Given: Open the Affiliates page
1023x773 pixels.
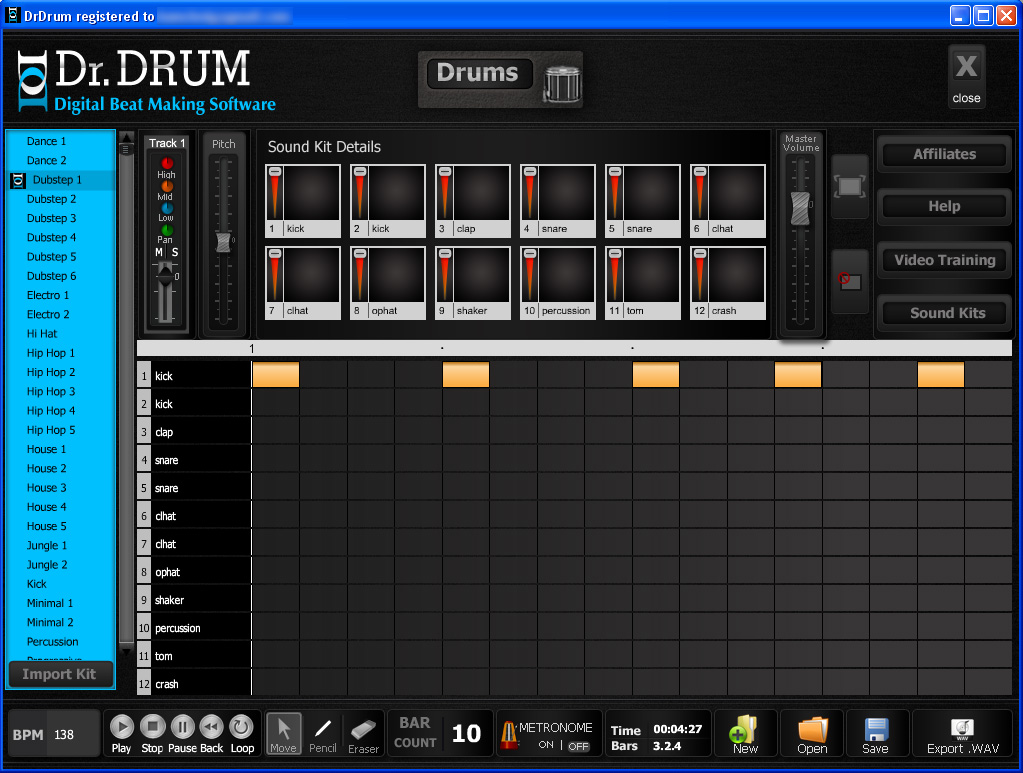Looking at the screenshot, I should pos(944,155).
